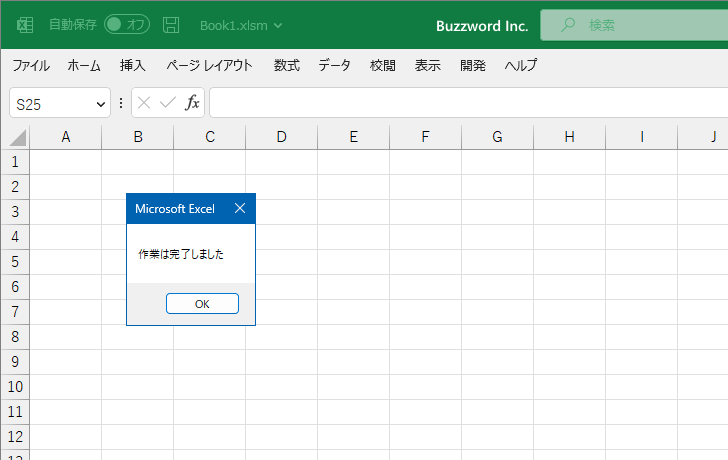The image size is (728, 460).
Task: Click the formula bar enter checkmark icon
Action: pos(168,103)
